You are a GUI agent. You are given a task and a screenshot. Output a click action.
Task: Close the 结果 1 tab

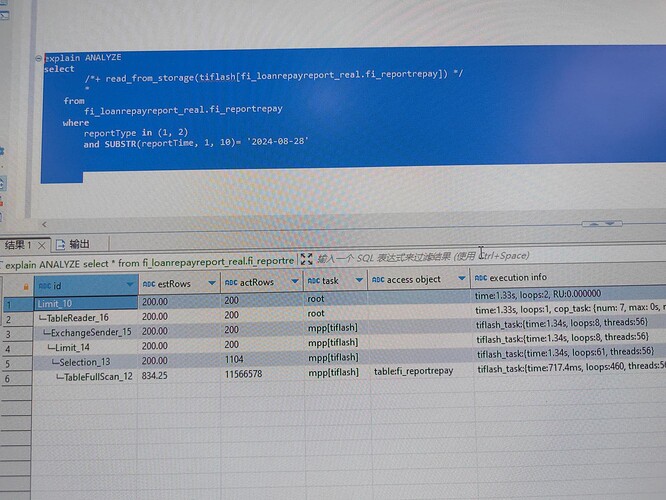click(x=42, y=245)
